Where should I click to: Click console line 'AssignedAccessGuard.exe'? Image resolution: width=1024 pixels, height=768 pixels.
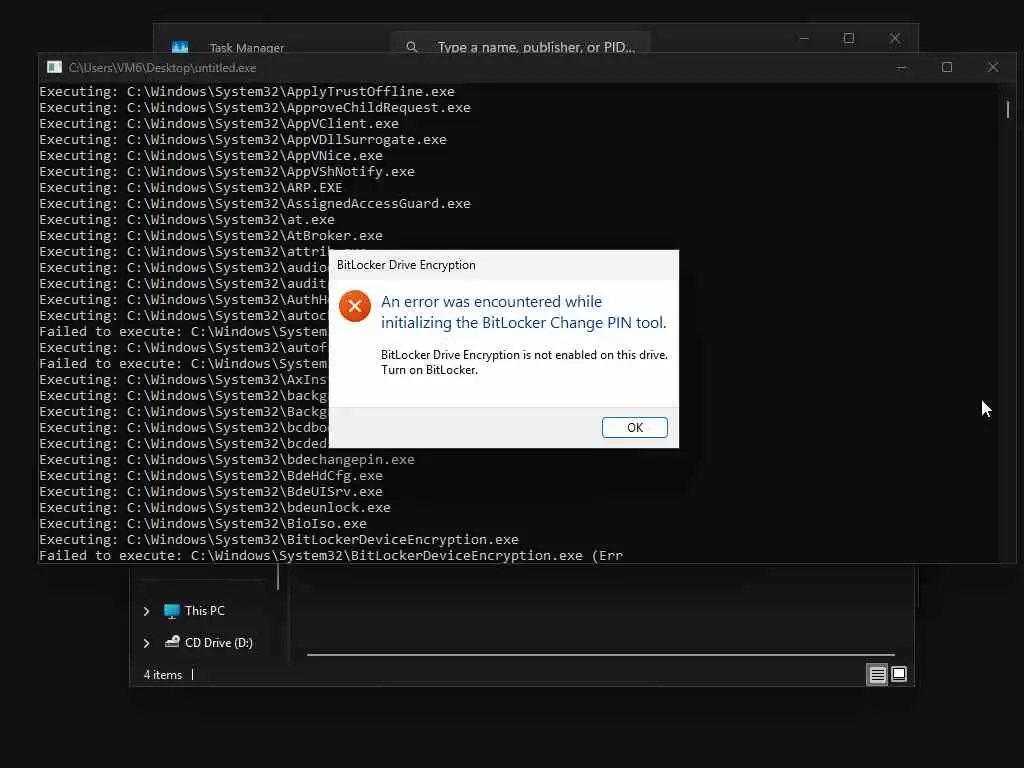pyautogui.click(x=255, y=204)
